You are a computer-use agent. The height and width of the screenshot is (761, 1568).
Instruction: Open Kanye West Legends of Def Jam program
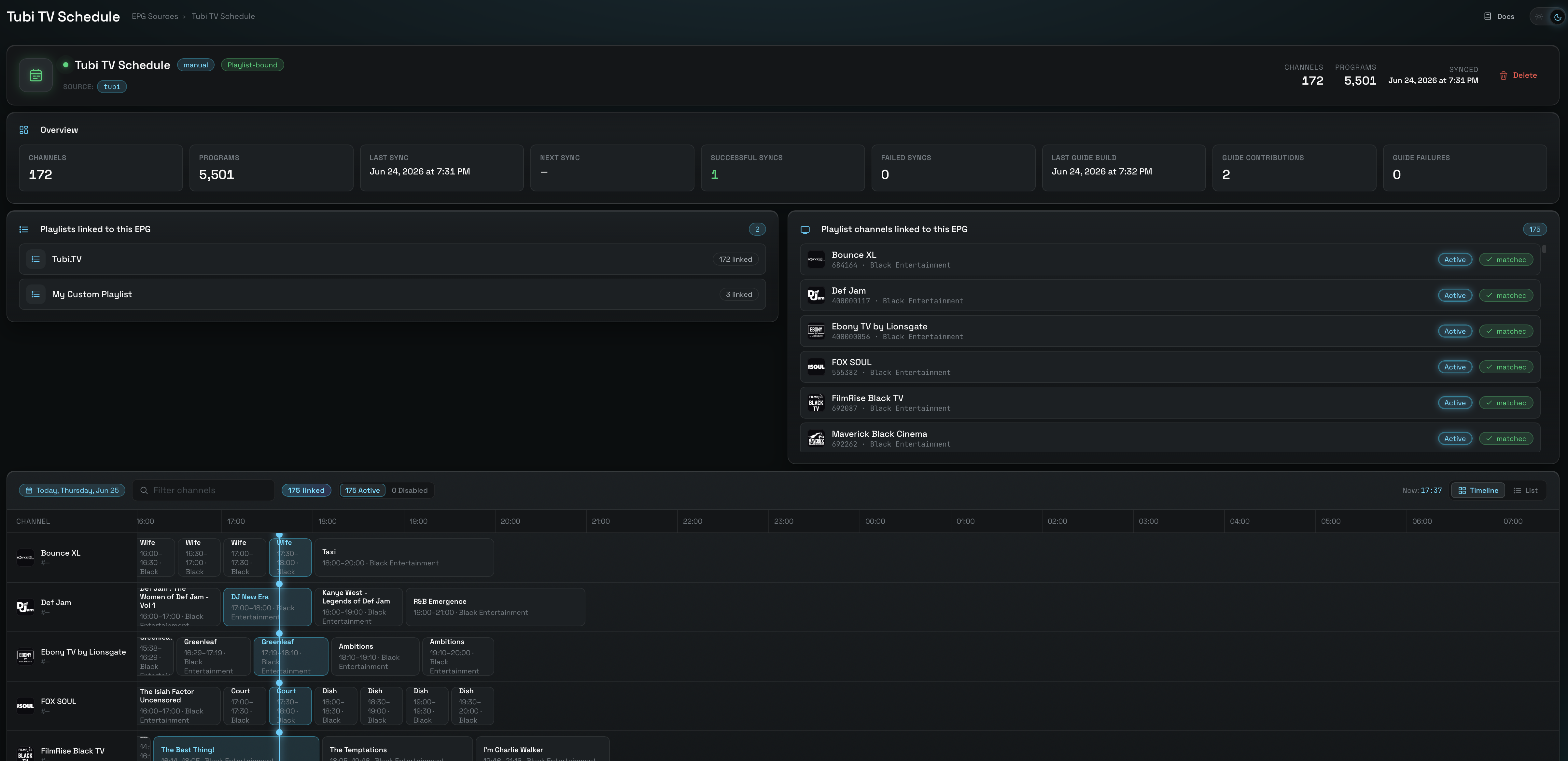pyautogui.click(x=358, y=607)
